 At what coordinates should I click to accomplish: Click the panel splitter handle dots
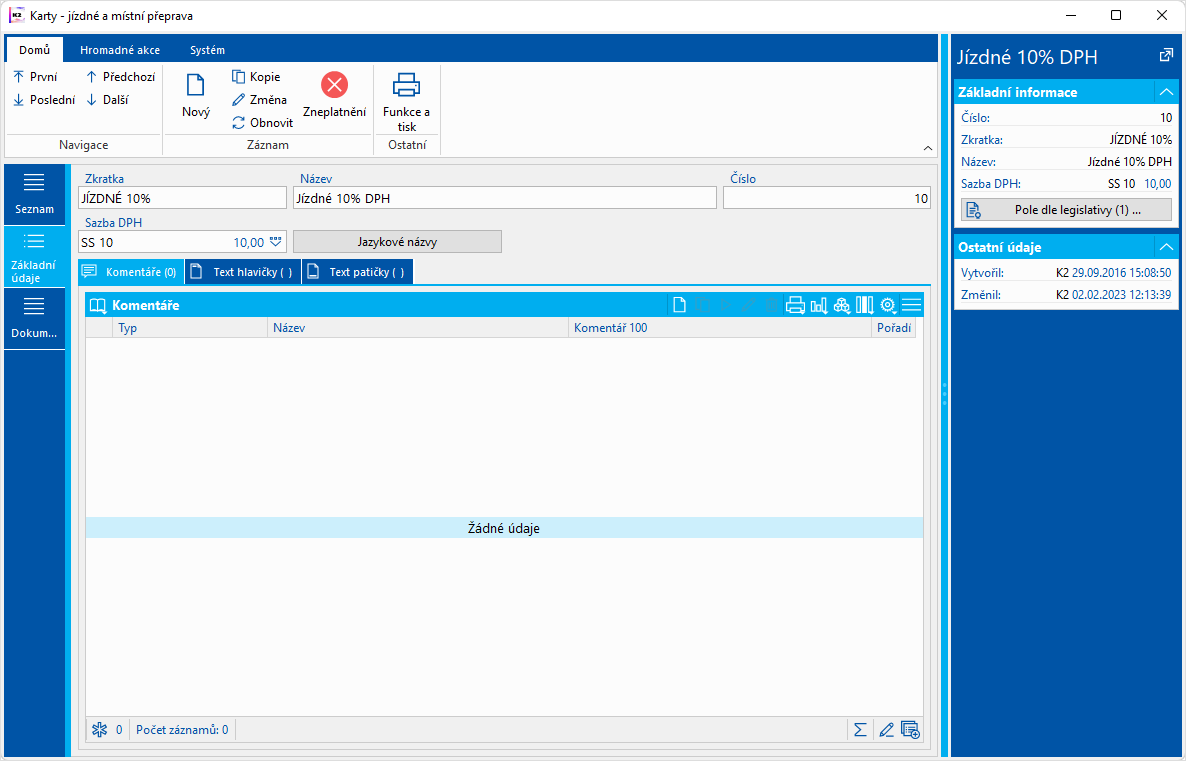944,394
